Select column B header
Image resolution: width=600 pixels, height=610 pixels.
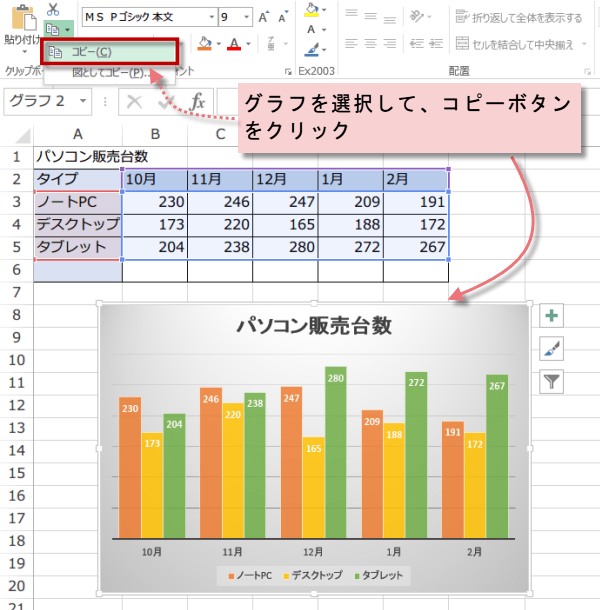pyautogui.click(x=155, y=134)
